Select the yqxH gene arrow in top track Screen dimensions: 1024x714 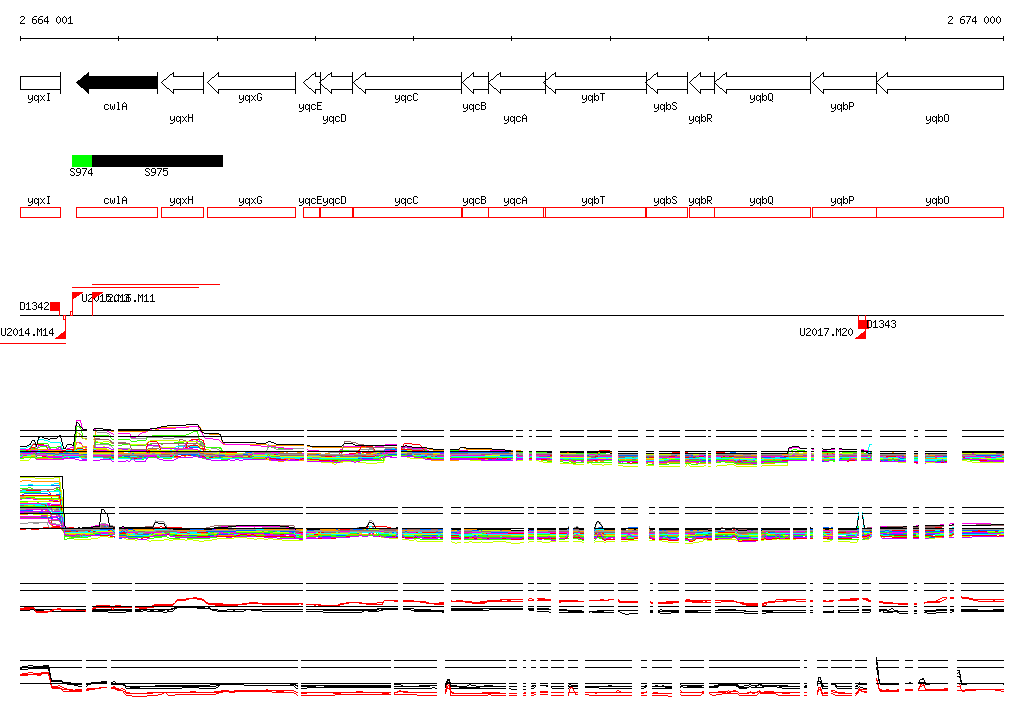coord(182,83)
